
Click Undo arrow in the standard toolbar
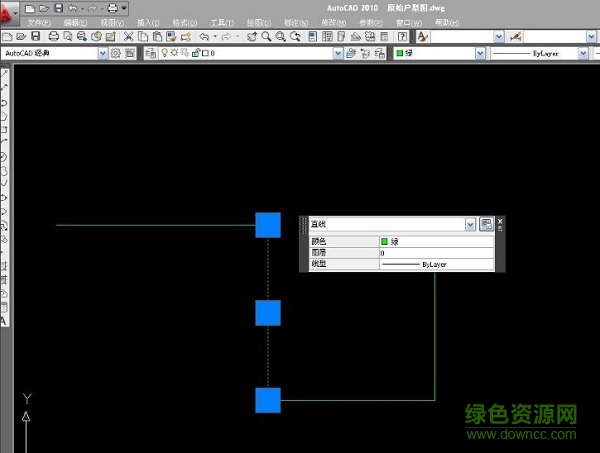(205, 37)
